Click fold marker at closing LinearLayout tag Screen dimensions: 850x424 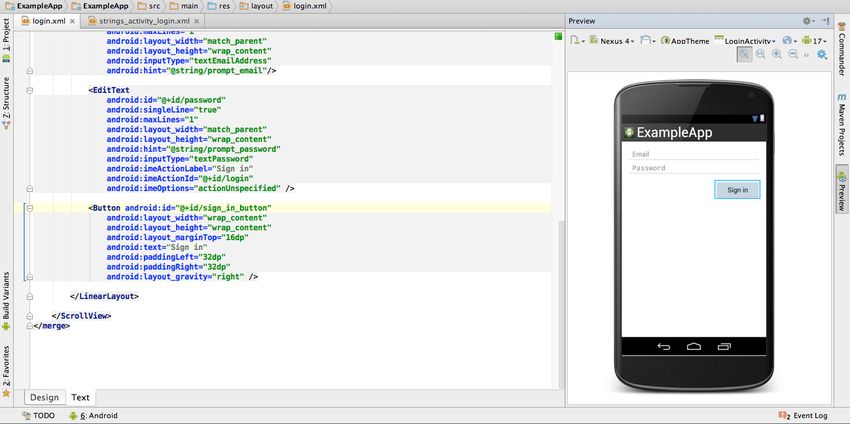[x=29, y=297]
